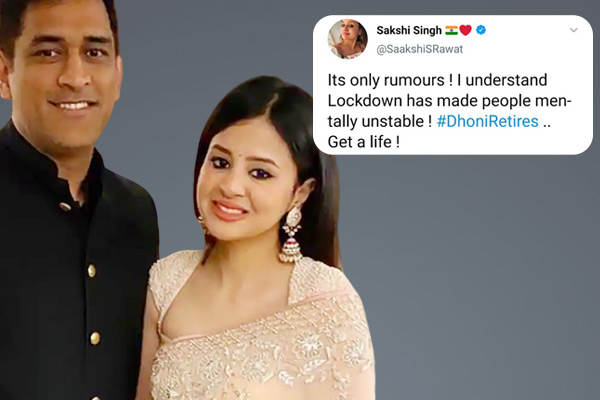Click the blue verified badge icon
This screenshot has width=600, height=400.
pyautogui.click(x=481, y=30)
